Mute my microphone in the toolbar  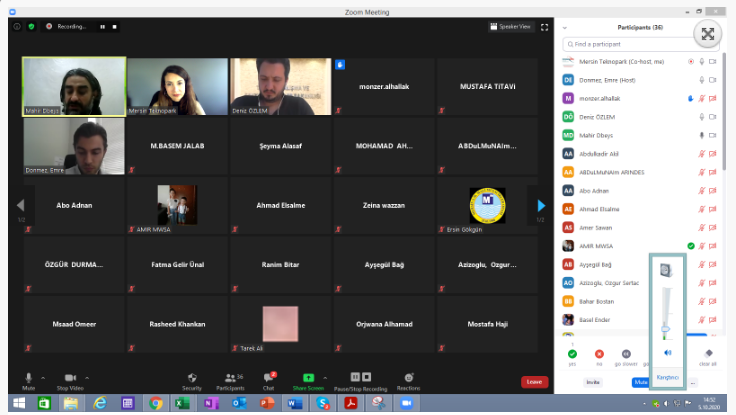[x=29, y=381]
